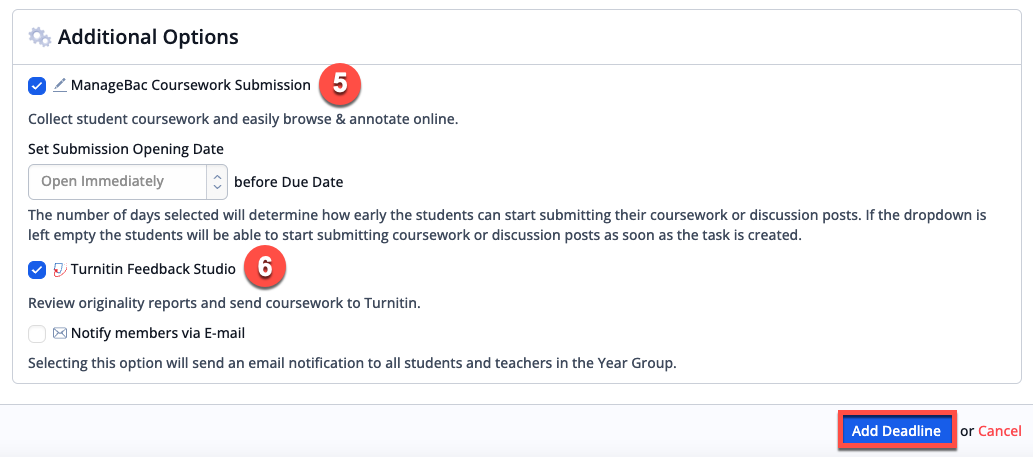Click the Additional Options heading

[x=148, y=37]
